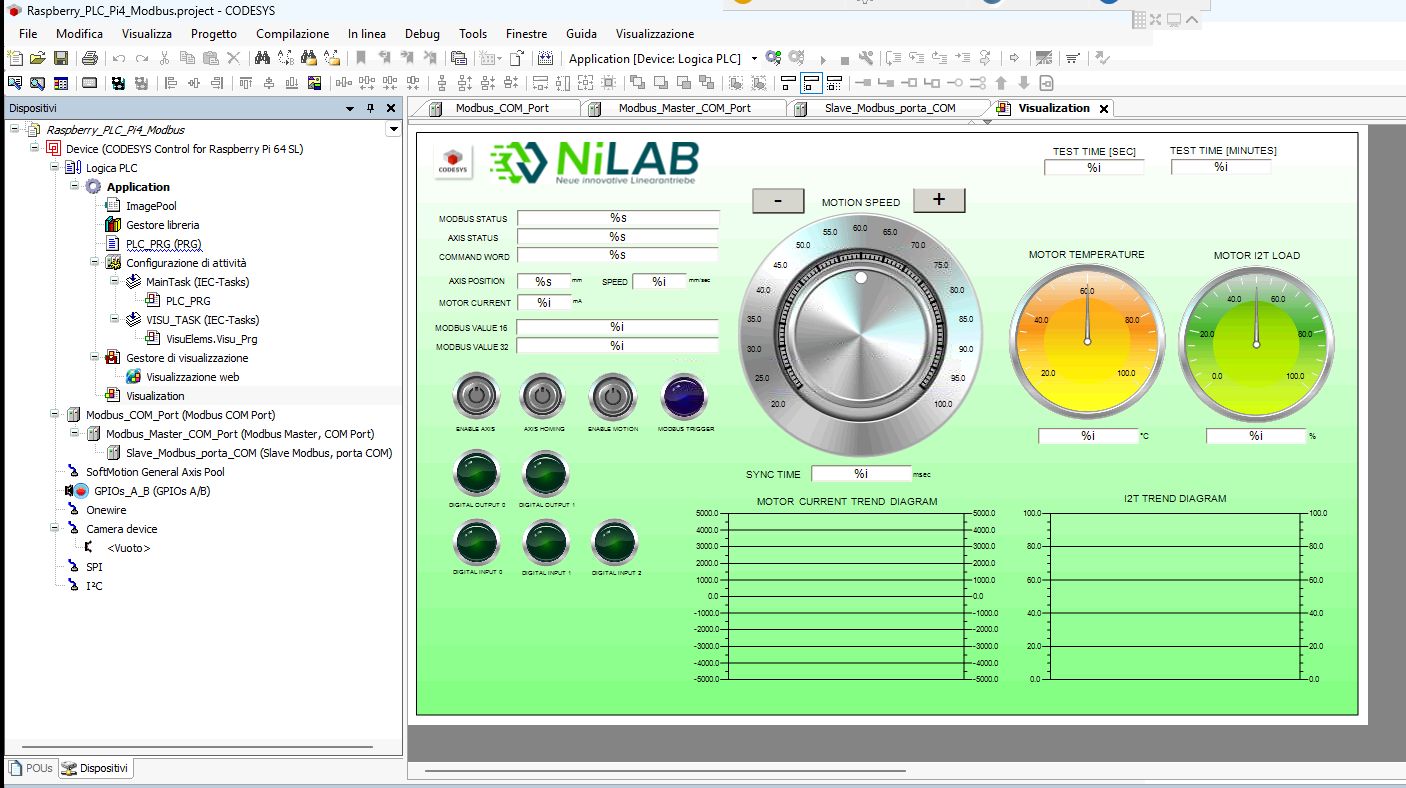Open the Find binoculars icon
This screenshot has height=788, width=1406.
tap(262, 59)
